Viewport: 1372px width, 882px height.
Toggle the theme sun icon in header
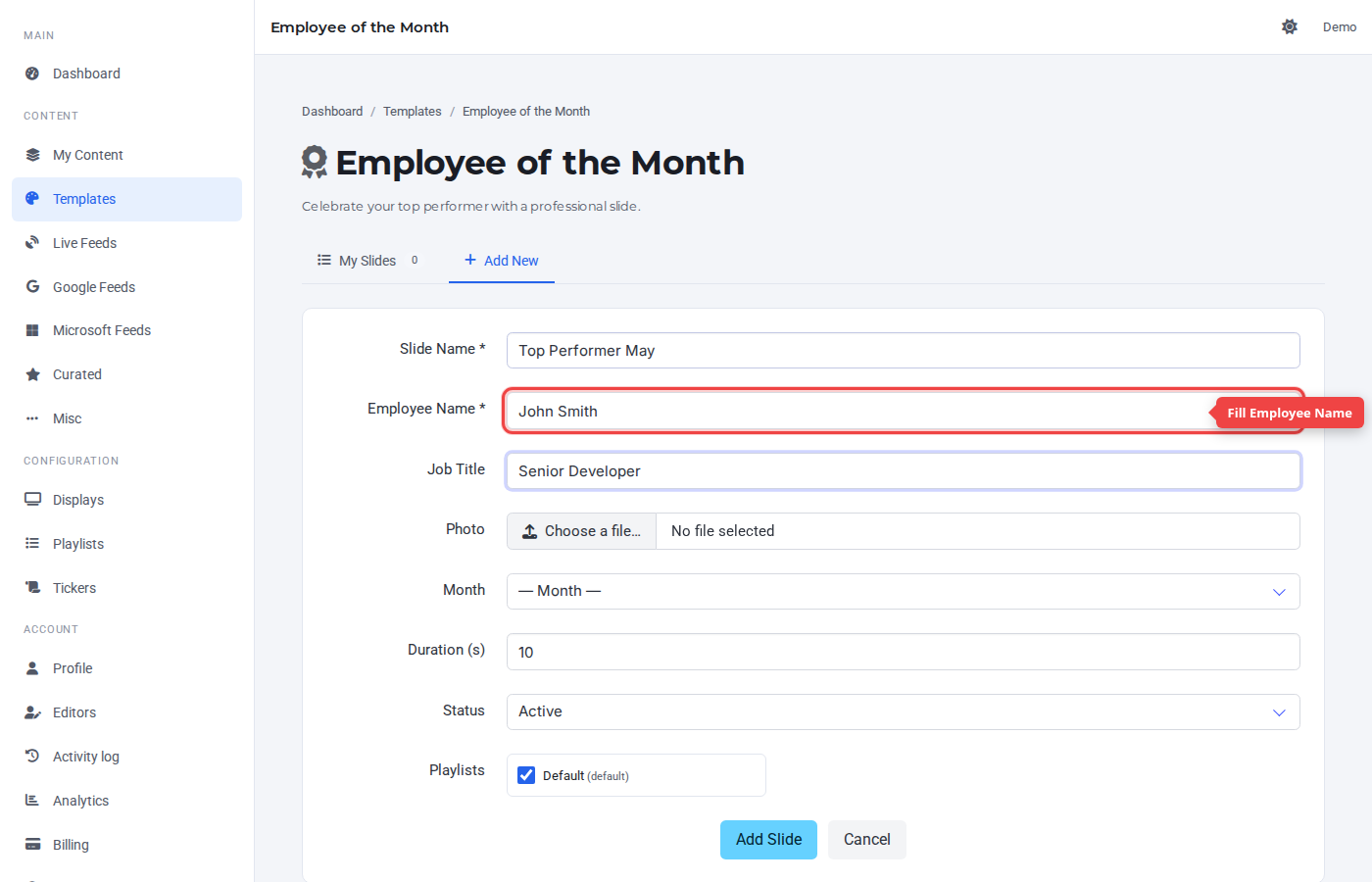(1290, 26)
